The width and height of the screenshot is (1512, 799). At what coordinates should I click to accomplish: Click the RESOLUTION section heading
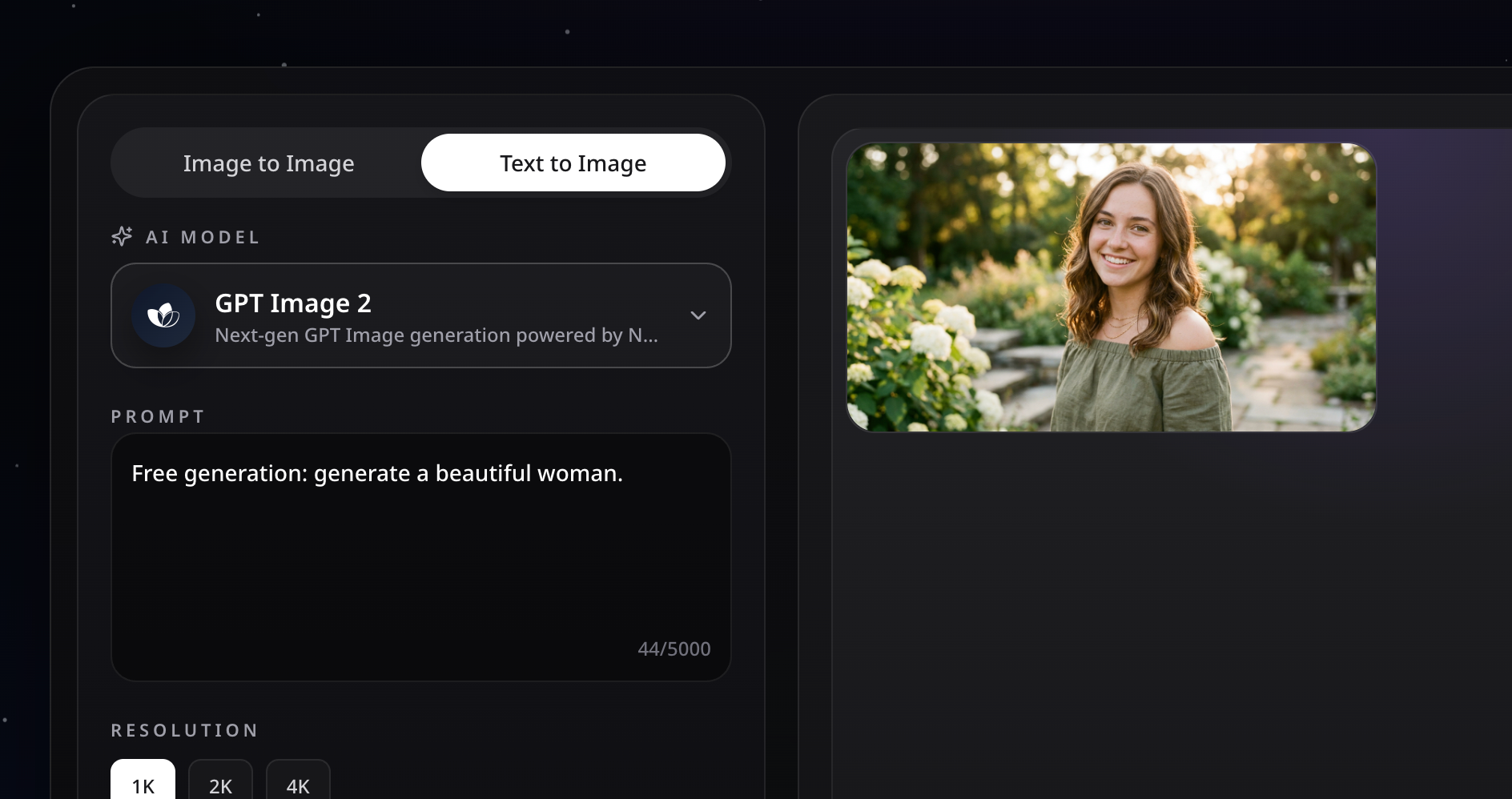[184, 730]
